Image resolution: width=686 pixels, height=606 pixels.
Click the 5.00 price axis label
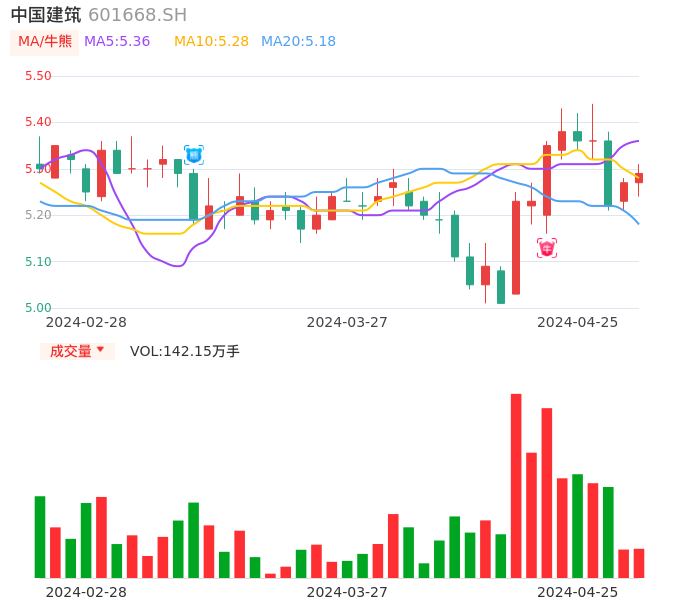pyautogui.click(x=38, y=308)
